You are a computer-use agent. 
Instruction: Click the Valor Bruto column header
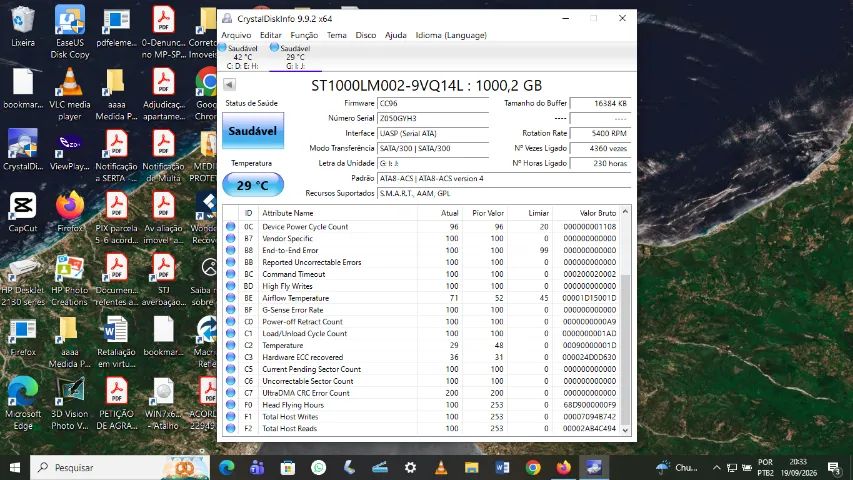(597, 213)
